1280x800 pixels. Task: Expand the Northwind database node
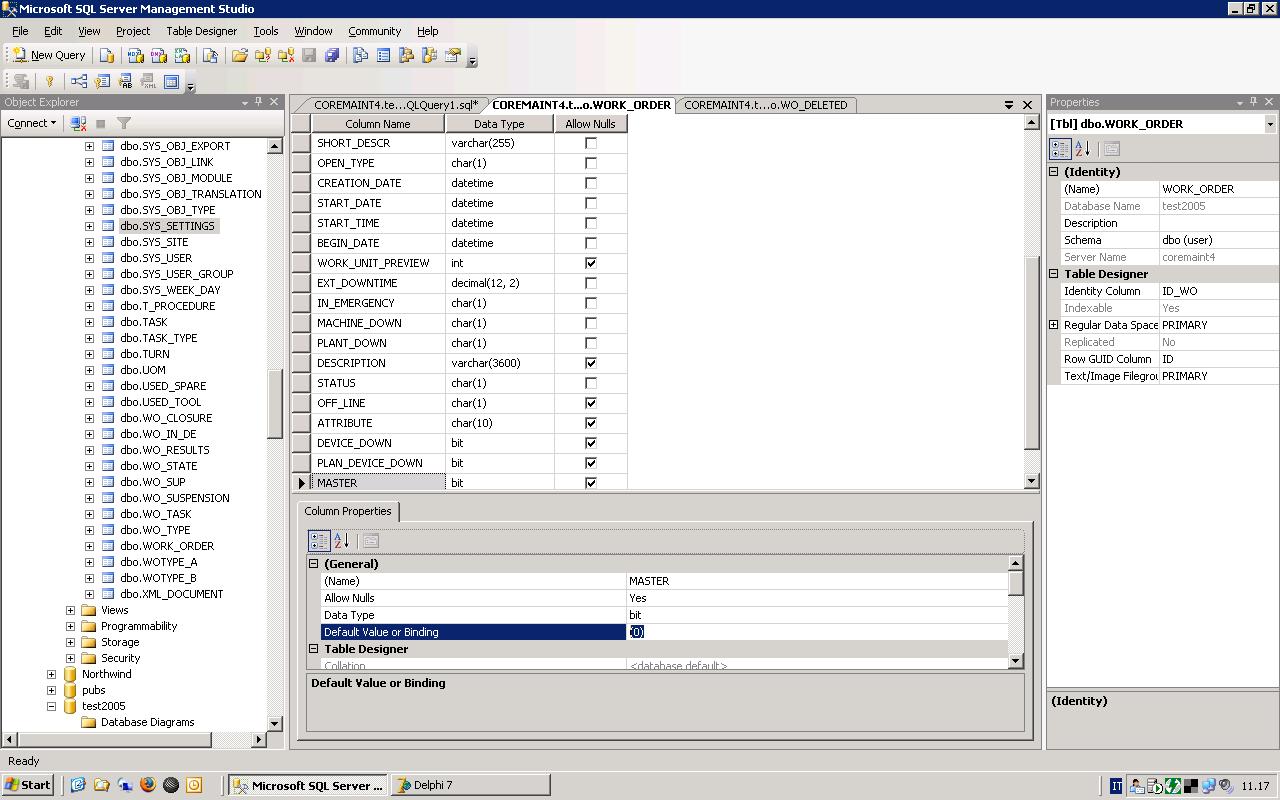click(51, 674)
